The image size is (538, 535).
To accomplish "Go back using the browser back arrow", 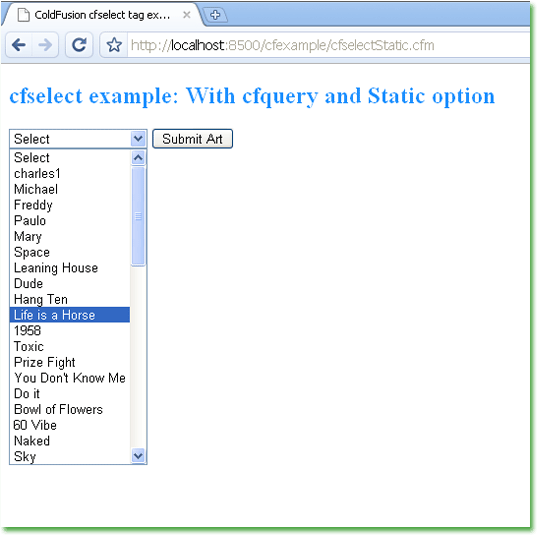I will [x=19, y=45].
